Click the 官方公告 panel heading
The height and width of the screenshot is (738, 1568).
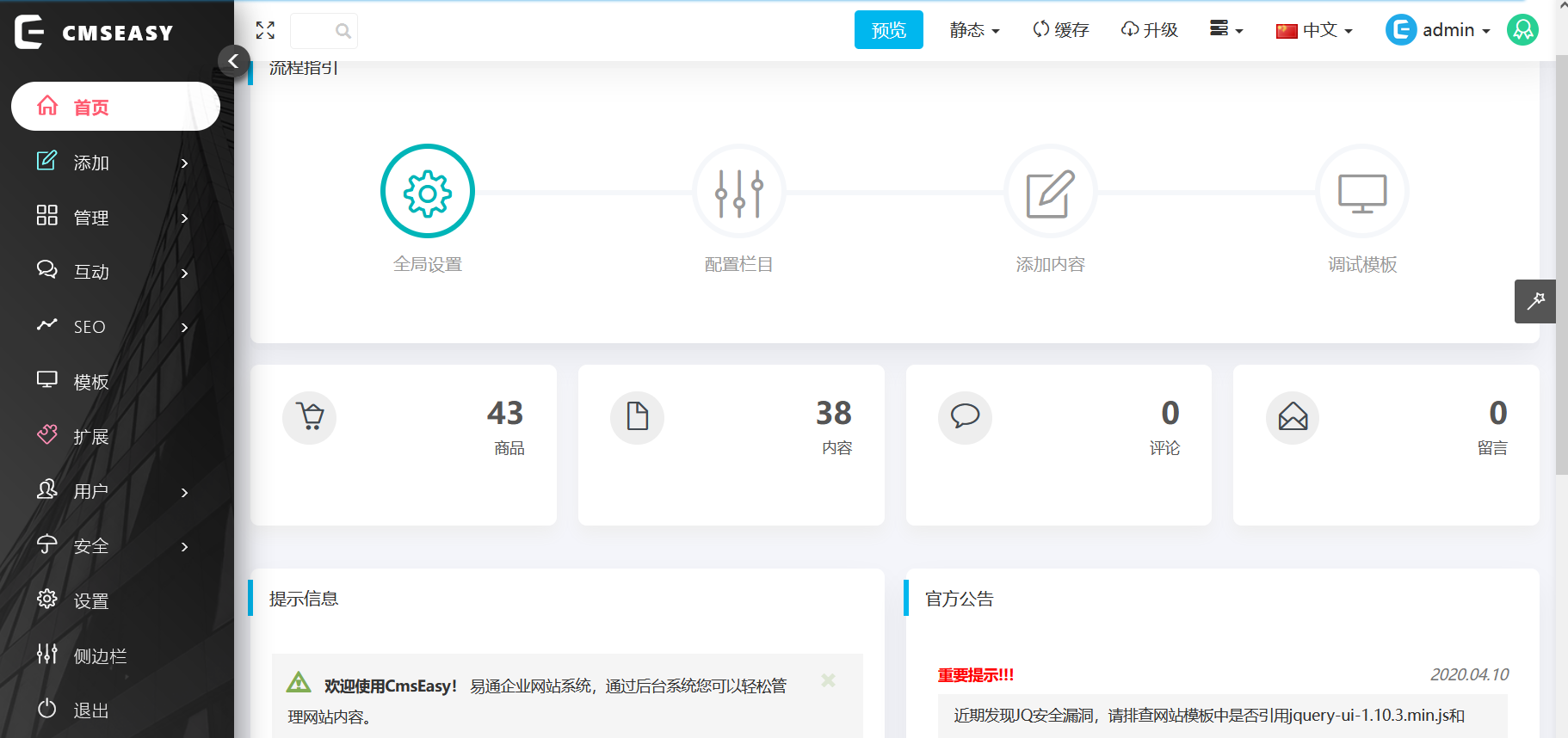click(x=960, y=599)
